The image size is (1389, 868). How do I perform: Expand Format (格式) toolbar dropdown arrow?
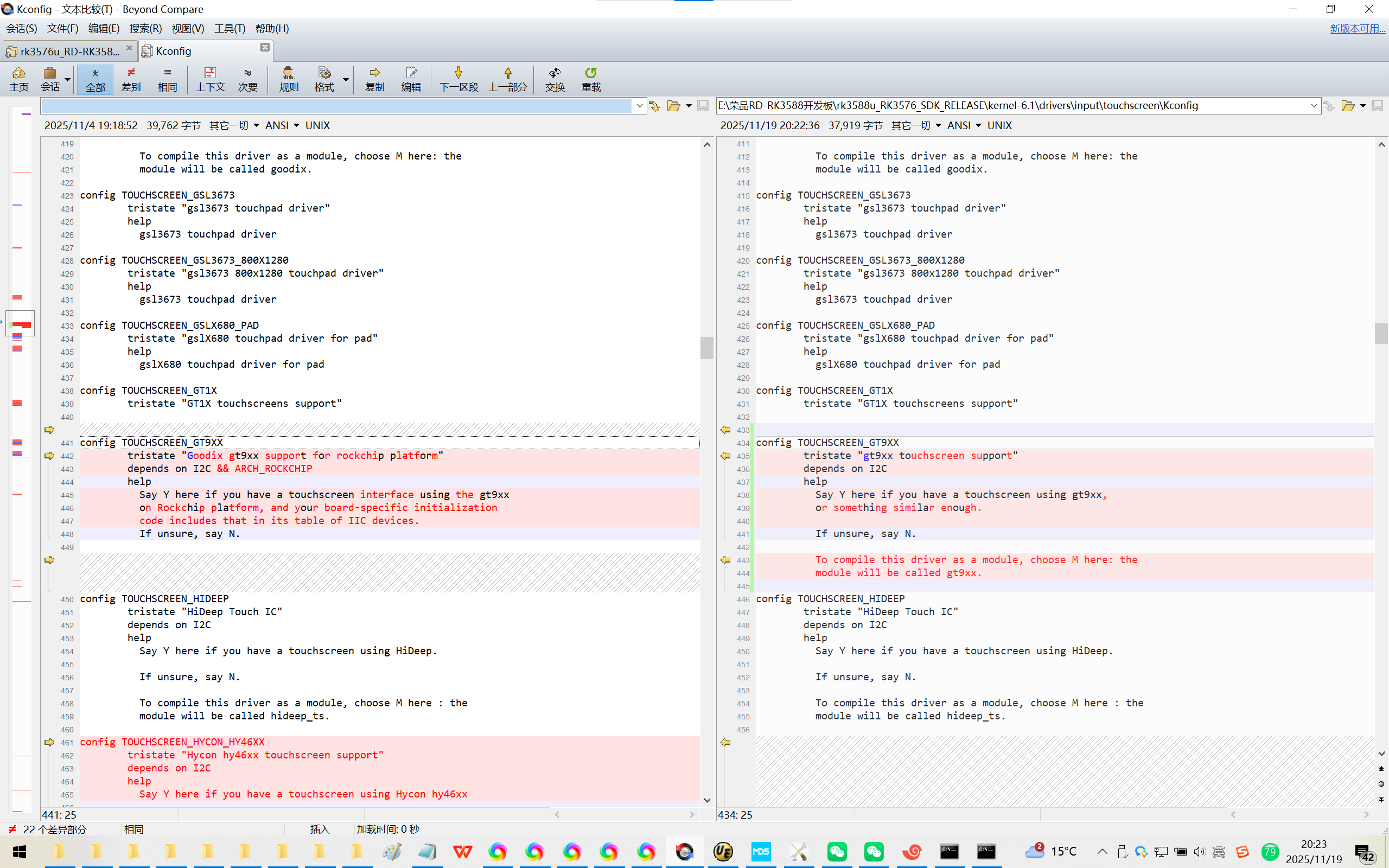point(346,79)
